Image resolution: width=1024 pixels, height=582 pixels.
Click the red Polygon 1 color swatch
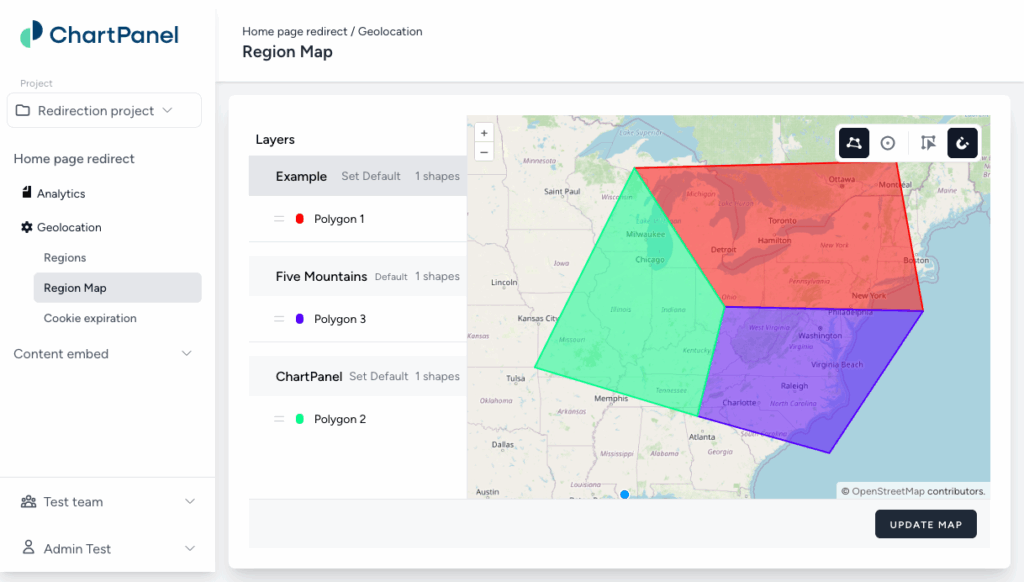pyautogui.click(x=300, y=219)
